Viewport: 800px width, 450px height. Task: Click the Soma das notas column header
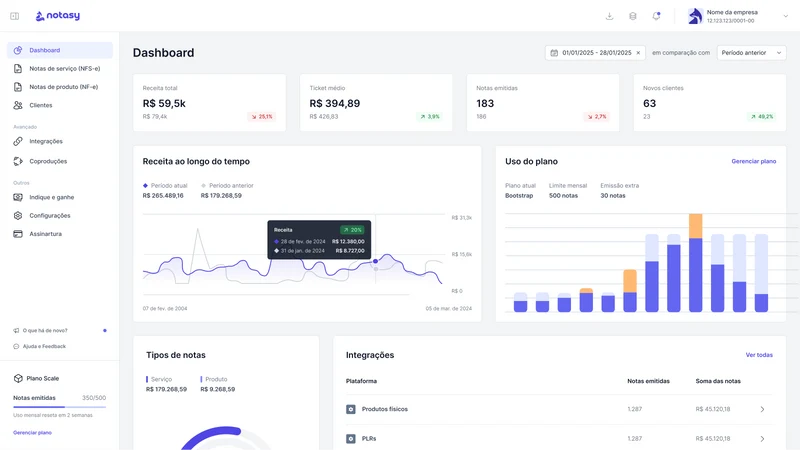click(x=718, y=381)
